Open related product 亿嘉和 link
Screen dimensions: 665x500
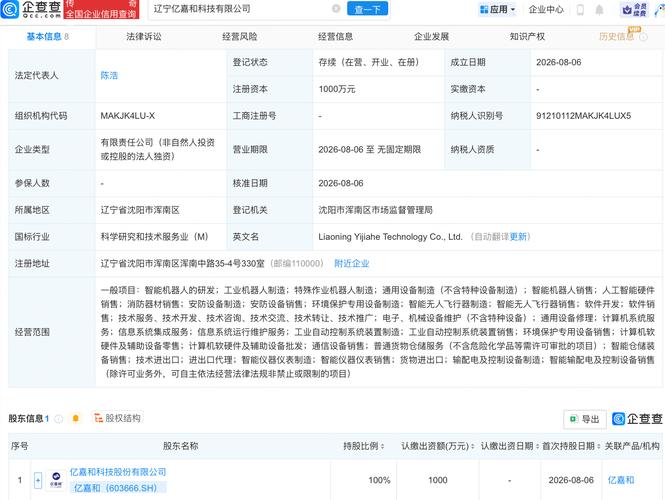621,480
